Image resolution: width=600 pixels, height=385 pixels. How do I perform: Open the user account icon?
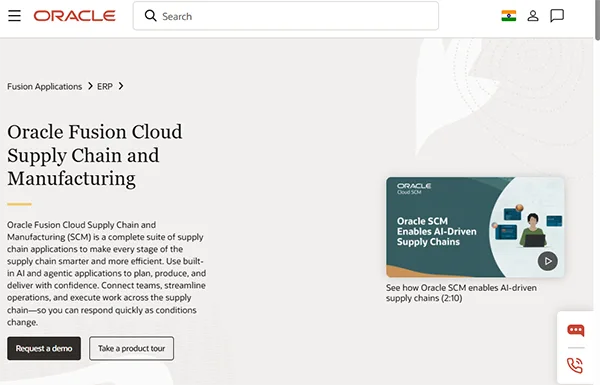[x=533, y=16]
